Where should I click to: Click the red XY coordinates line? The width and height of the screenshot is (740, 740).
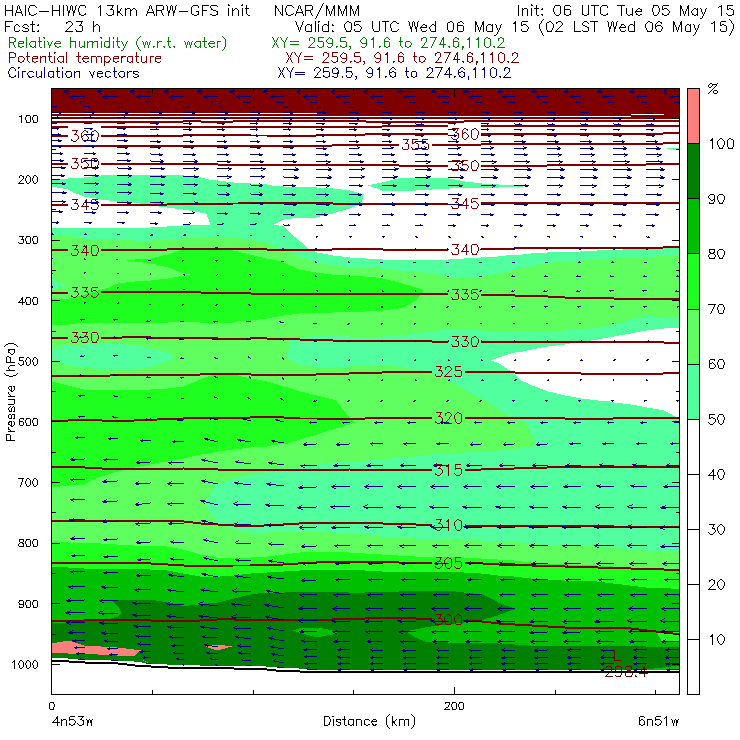(x=402, y=58)
